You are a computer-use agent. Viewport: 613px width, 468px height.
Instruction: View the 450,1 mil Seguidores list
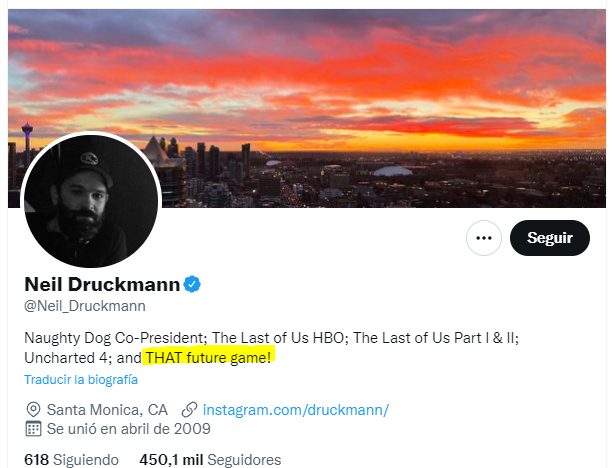pos(210,460)
